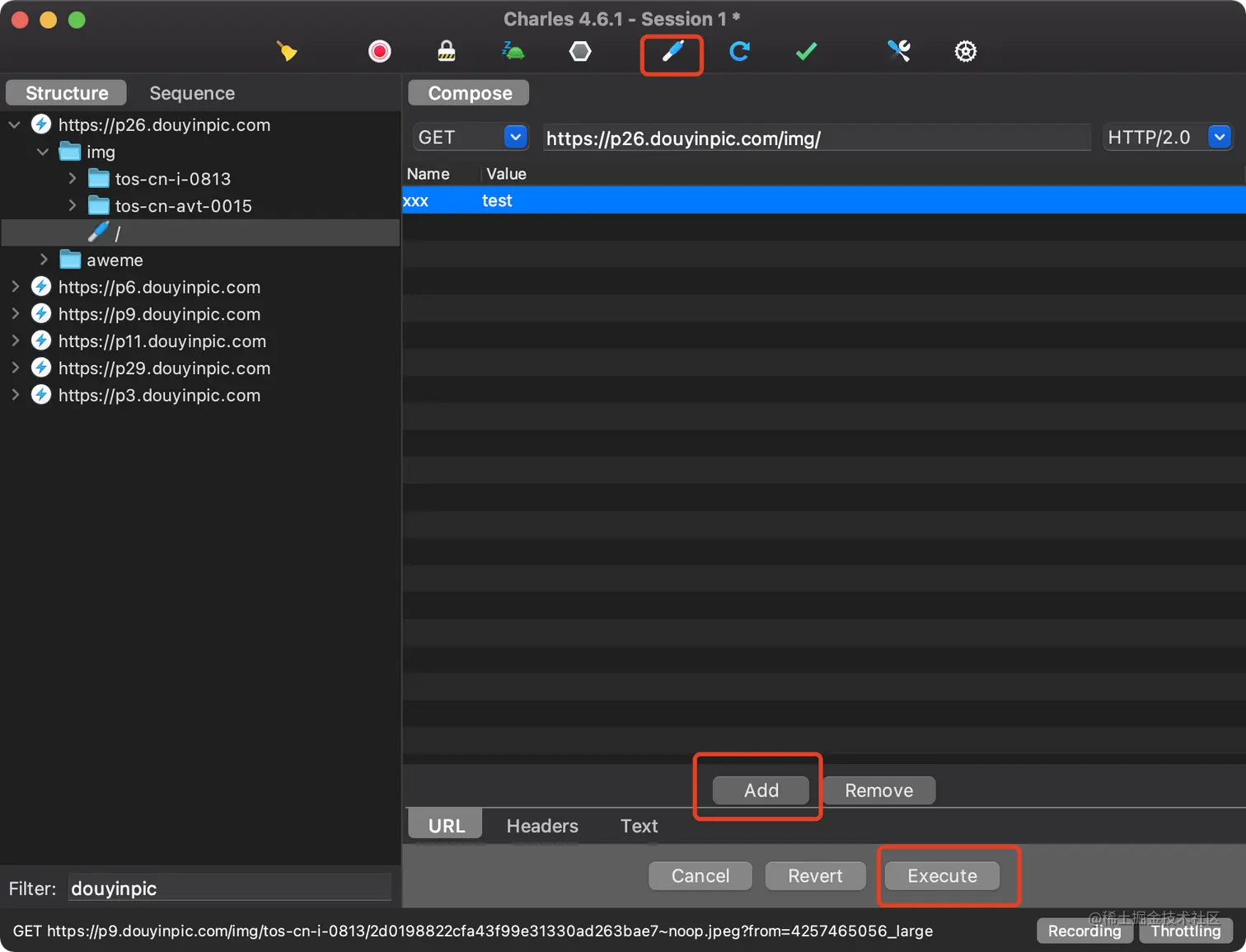This screenshot has height=952, width=1246.
Task: Switch to the Sequence view tab
Action: point(192,93)
